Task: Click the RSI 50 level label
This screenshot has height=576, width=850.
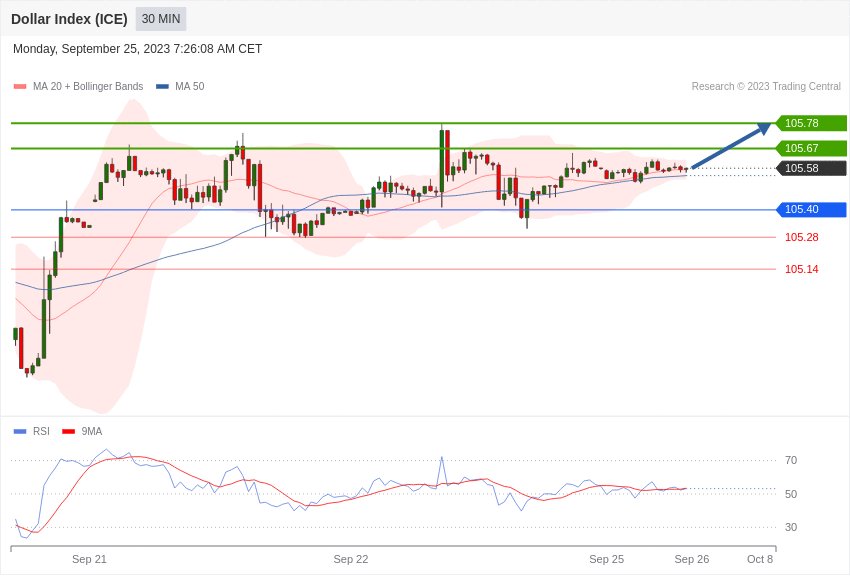Action: 791,494
